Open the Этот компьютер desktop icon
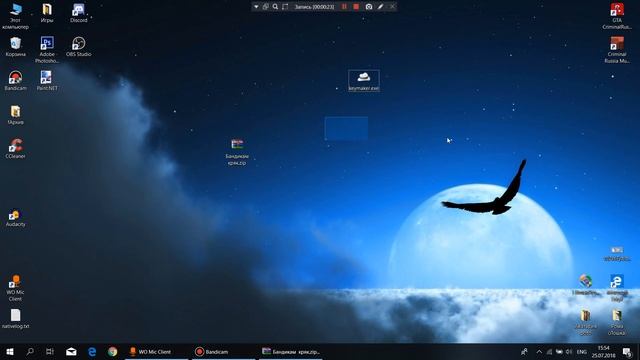The width and height of the screenshot is (640, 360). click(16, 16)
